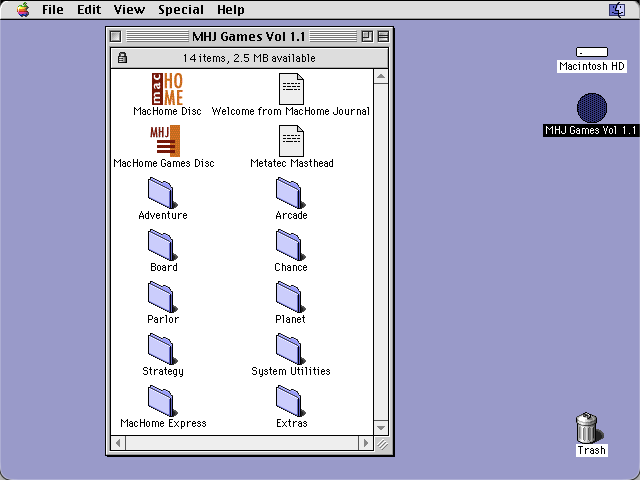Click the locked padlock icon in window header
The height and width of the screenshot is (480, 640).
coord(122,58)
